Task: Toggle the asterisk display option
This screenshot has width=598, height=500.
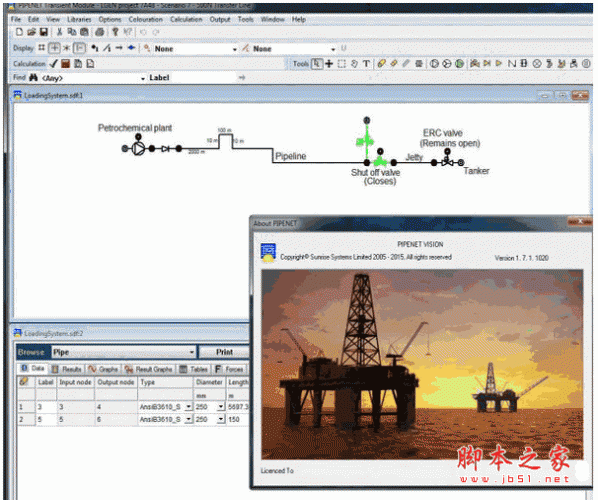Action: pos(66,48)
